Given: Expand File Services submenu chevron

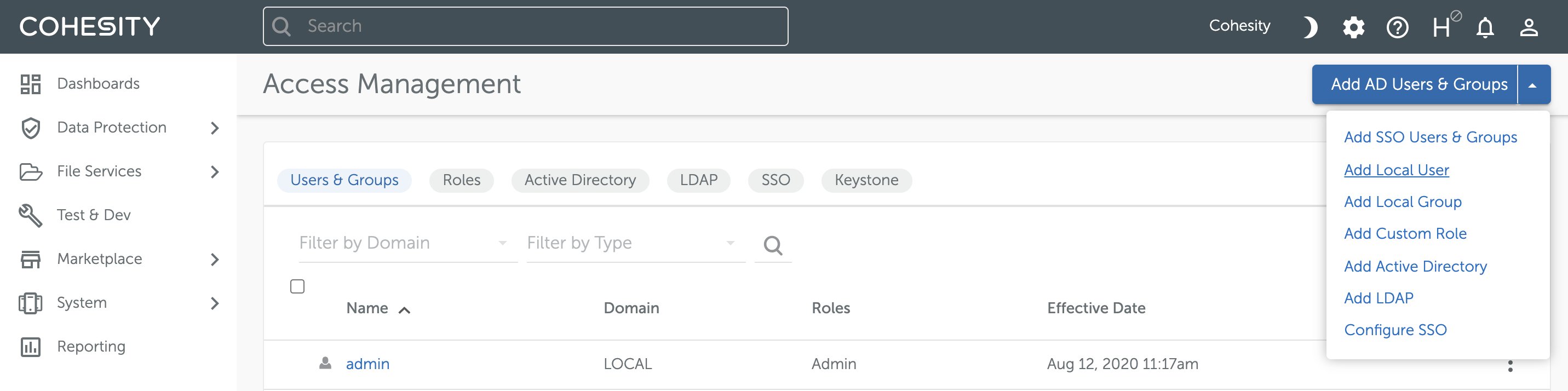Looking at the screenshot, I should [214, 172].
